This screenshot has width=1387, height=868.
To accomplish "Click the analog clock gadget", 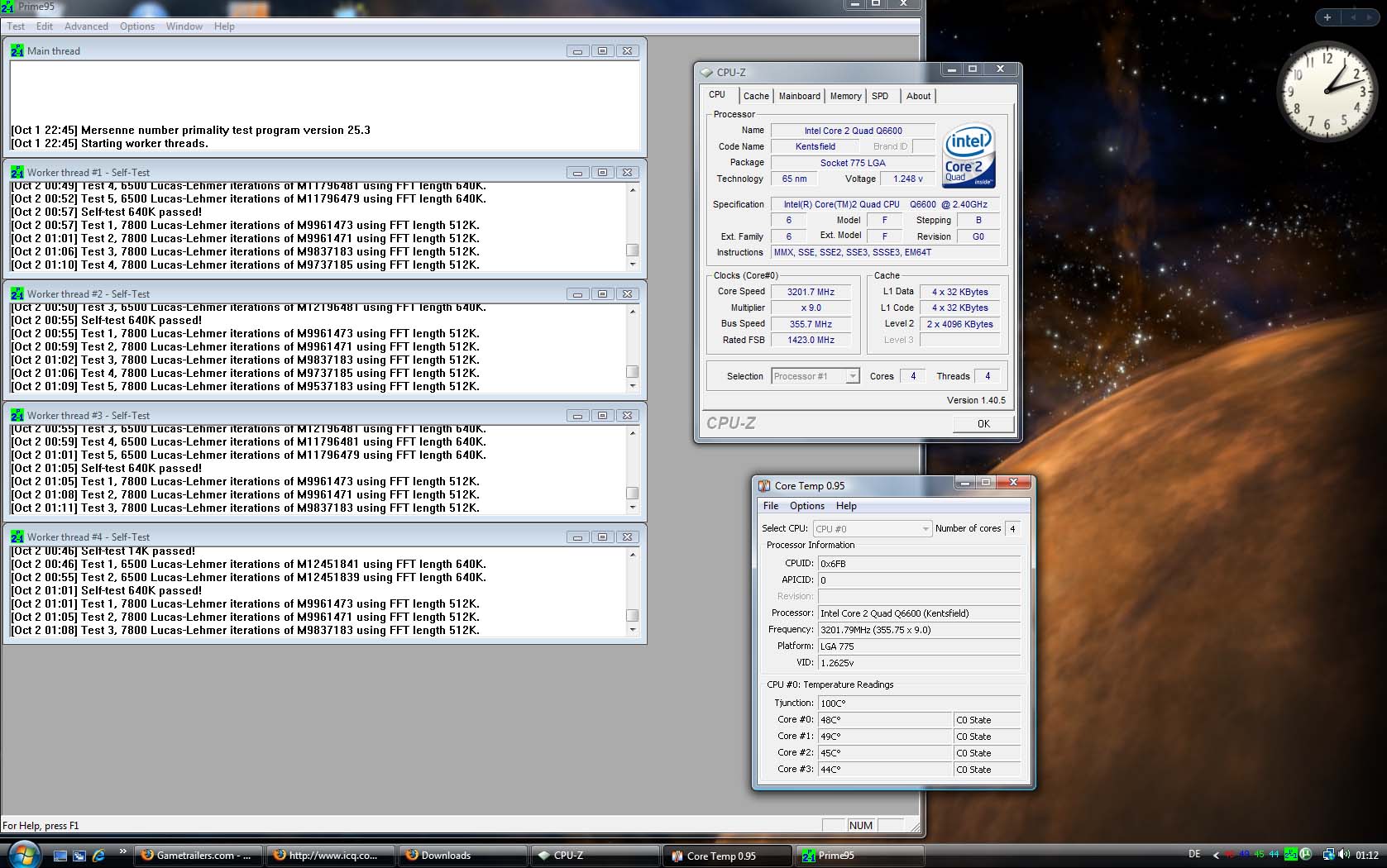I will click(x=1326, y=92).
